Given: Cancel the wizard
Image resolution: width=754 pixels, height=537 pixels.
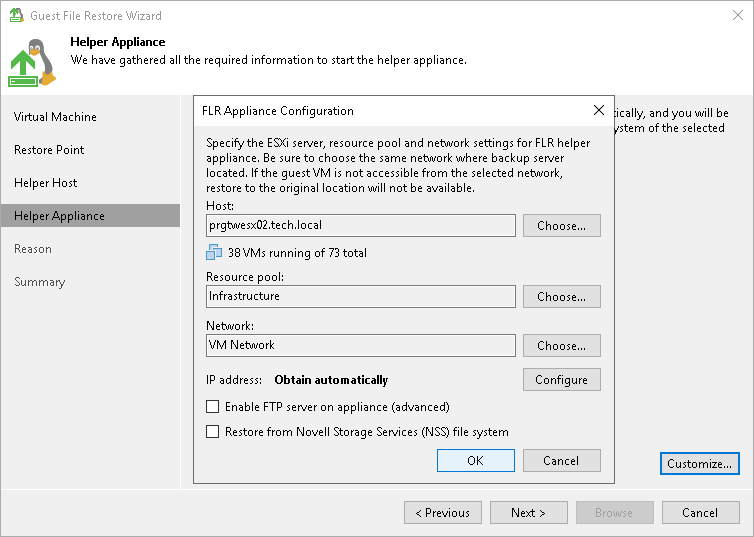Looking at the screenshot, I should coord(701,513).
